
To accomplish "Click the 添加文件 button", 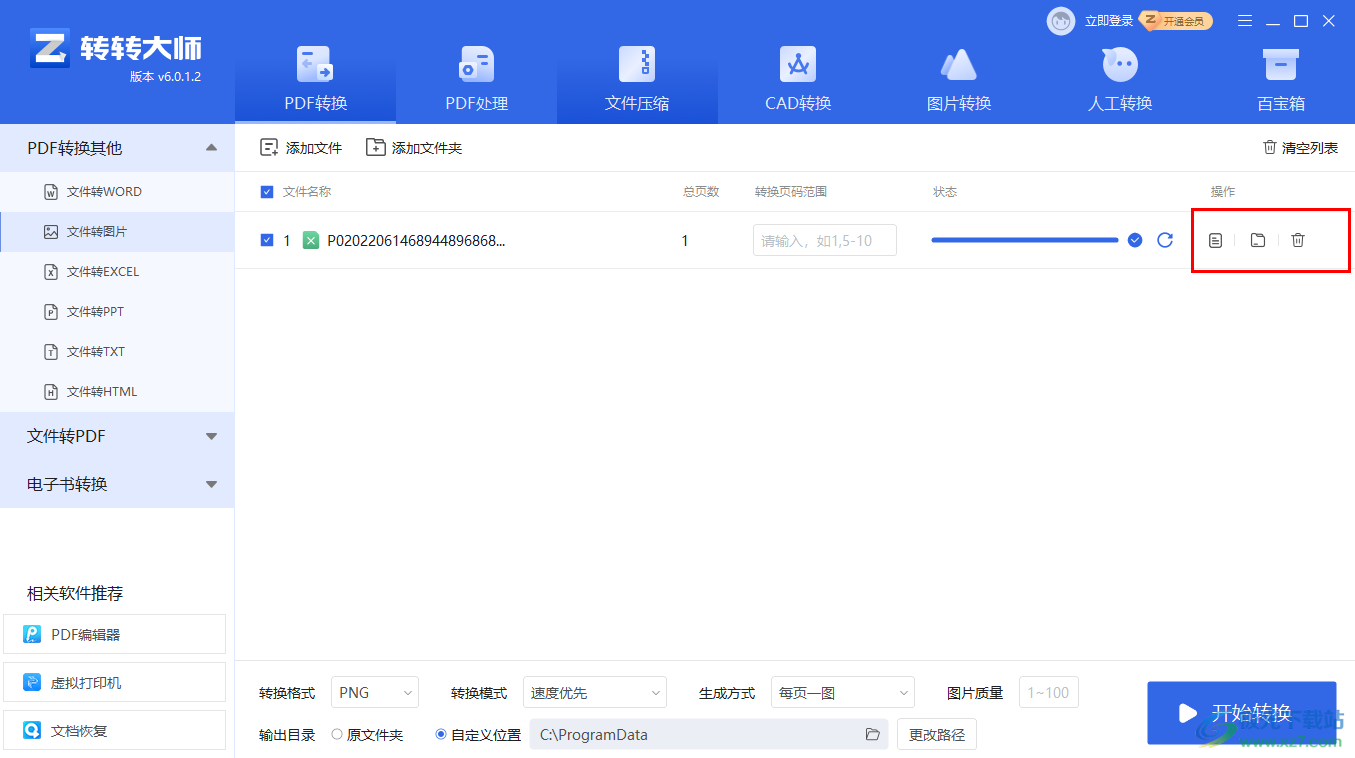I will point(301,148).
